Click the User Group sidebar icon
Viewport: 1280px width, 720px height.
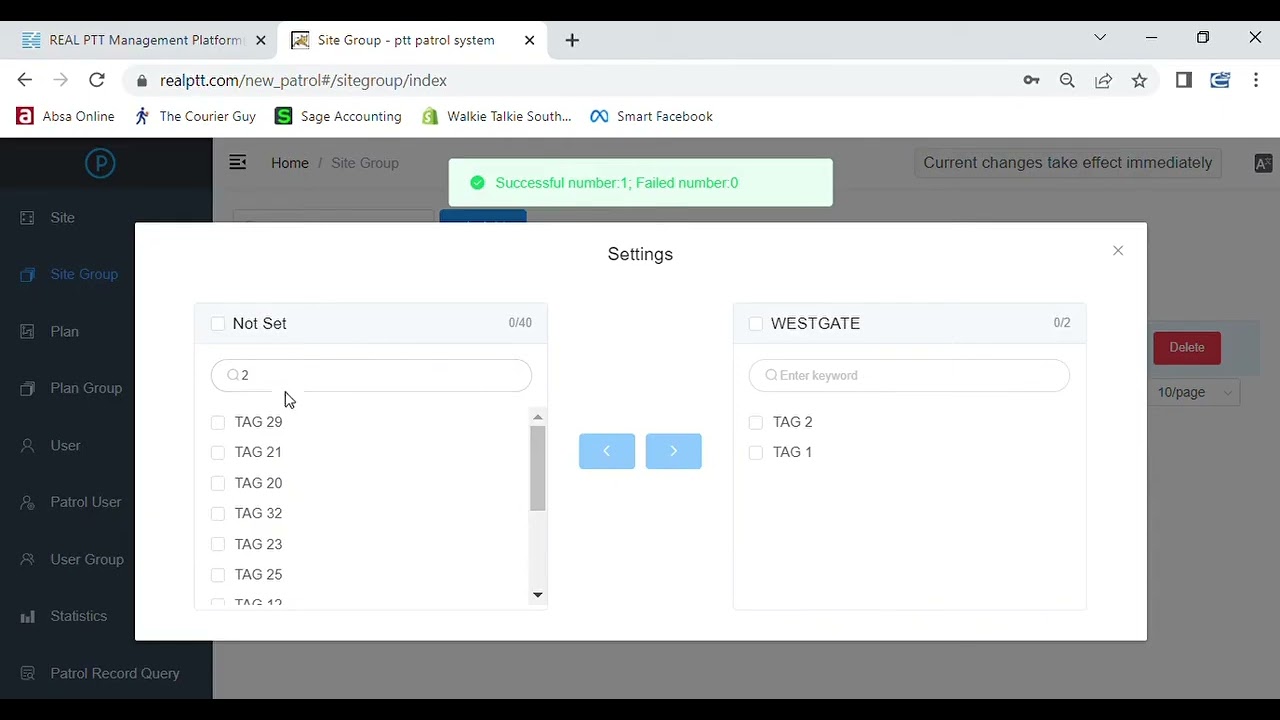click(x=28, y=559)
